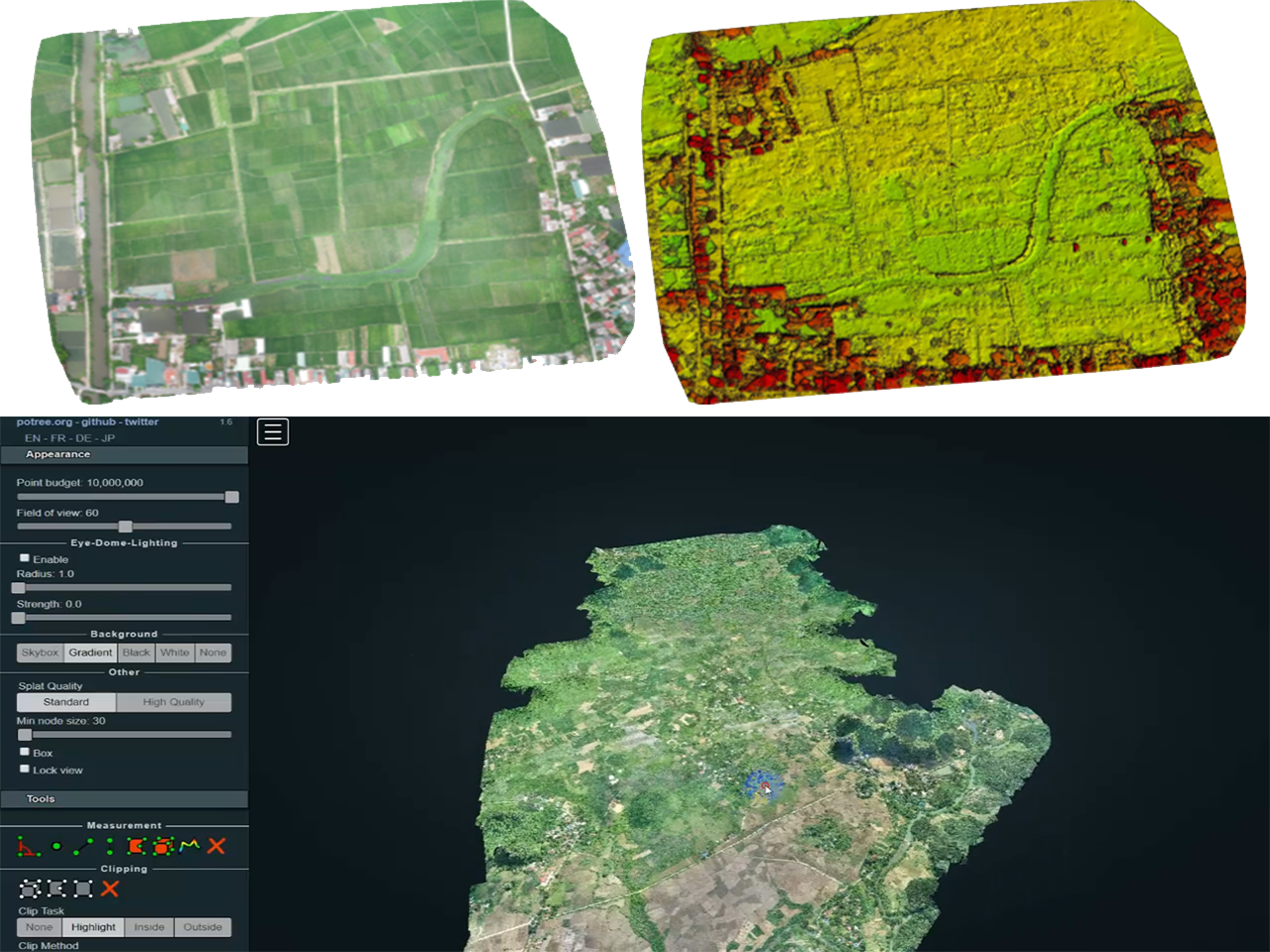The height and width of the screenshot is (952, 1270).
Task: Select the clip volume box tool
Action: click(30, 889)
